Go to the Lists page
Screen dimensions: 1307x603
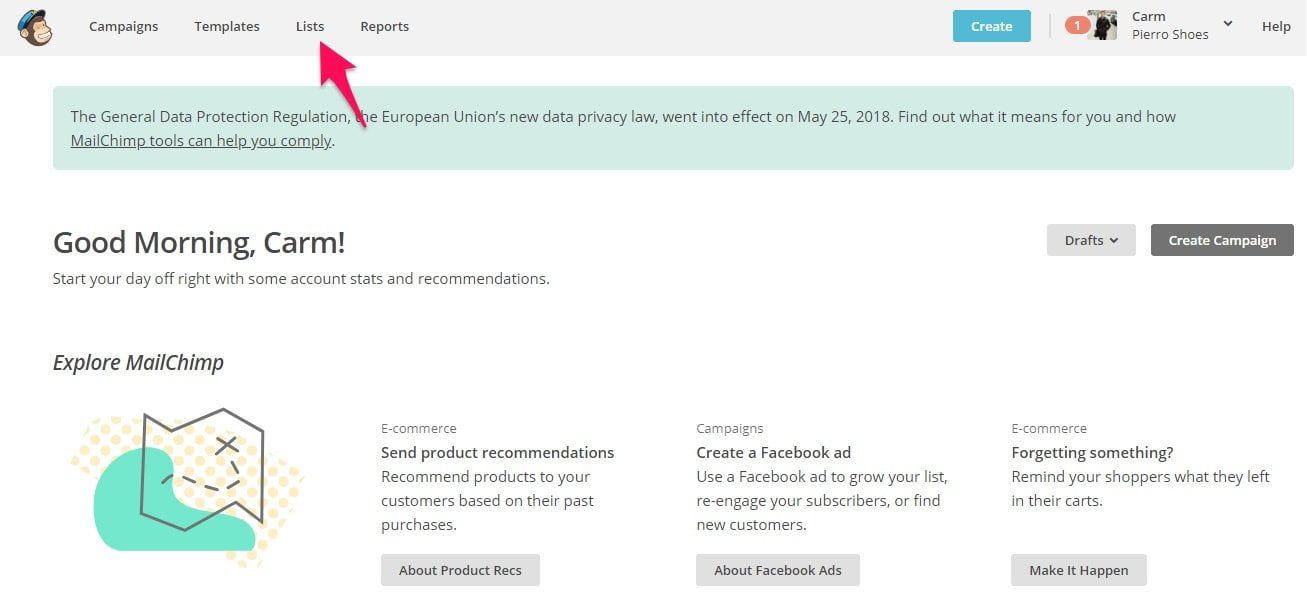(x=310, y=26)
